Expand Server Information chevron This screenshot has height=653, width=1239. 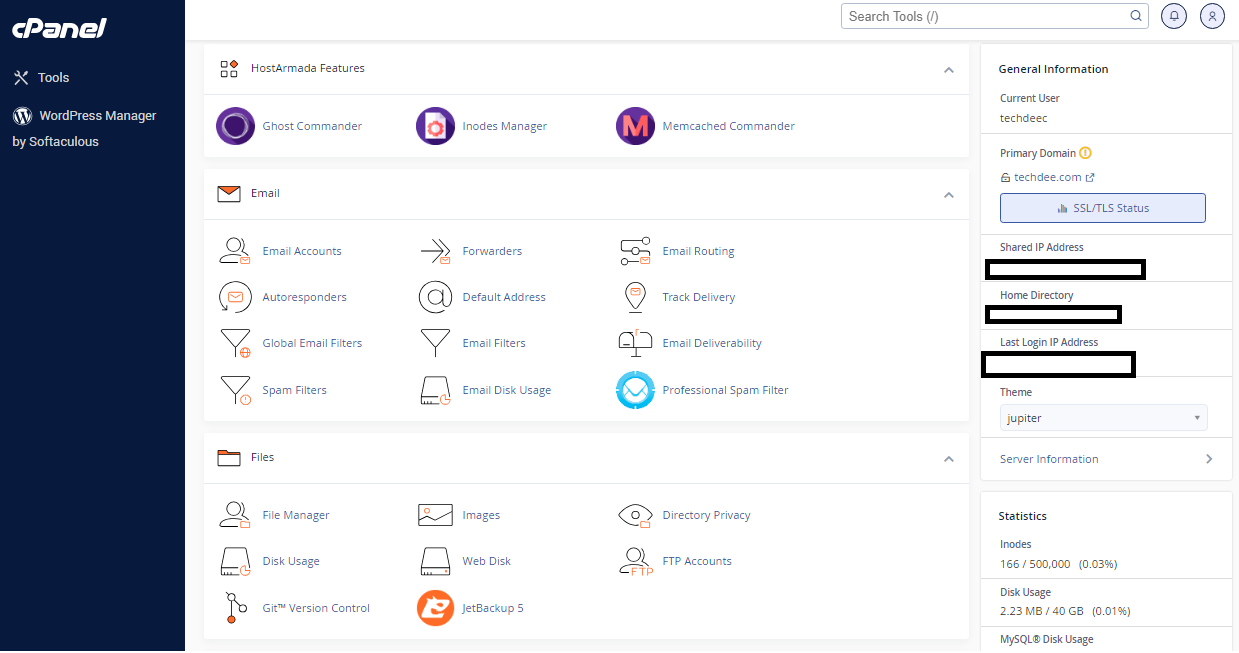pos(1209,459)
